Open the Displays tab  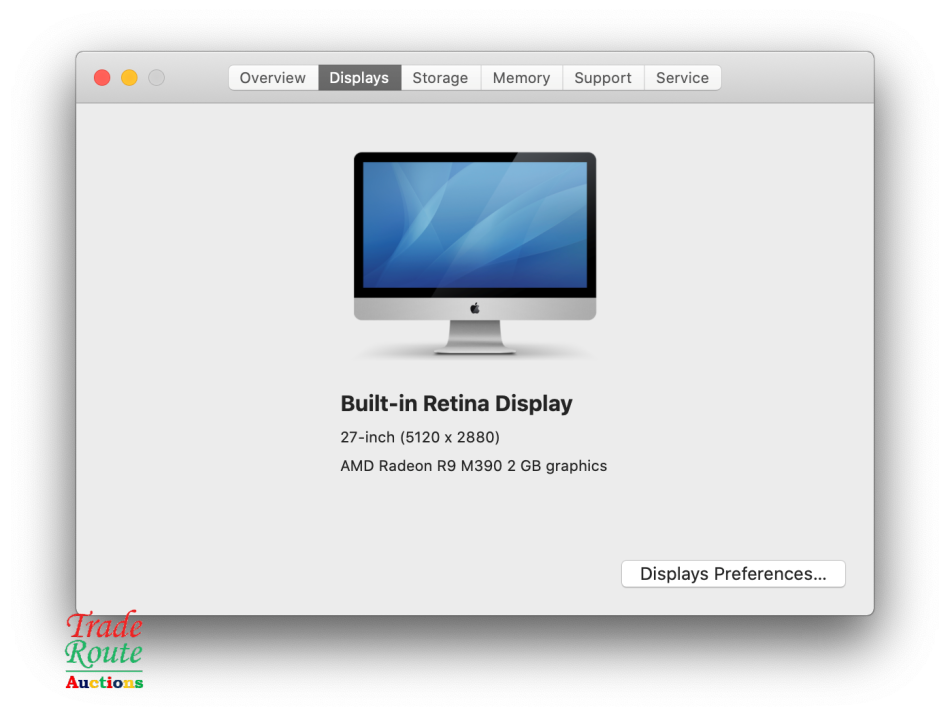point(359,77)
